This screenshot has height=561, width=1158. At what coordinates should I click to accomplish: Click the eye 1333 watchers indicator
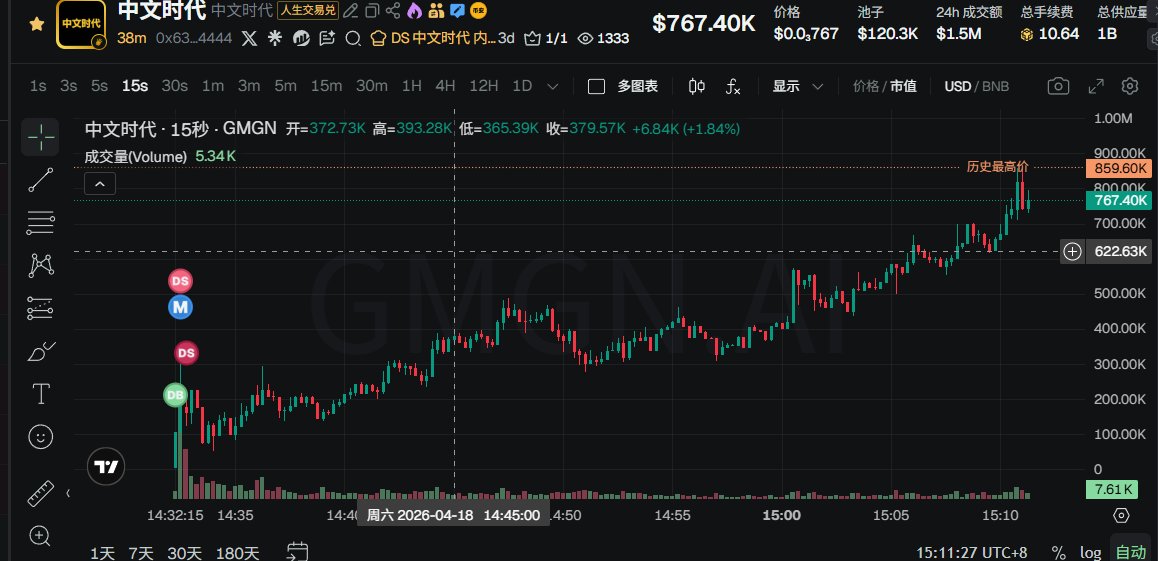[x=603, y=38]
